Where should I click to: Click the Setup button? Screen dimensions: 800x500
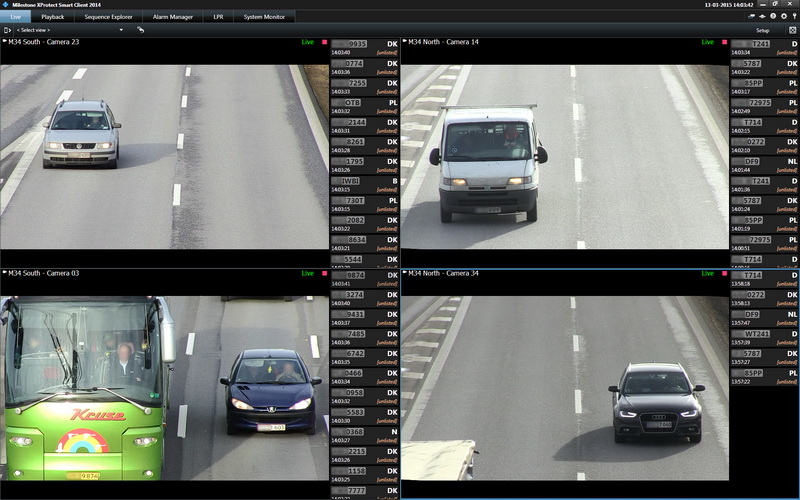(762, 30)
